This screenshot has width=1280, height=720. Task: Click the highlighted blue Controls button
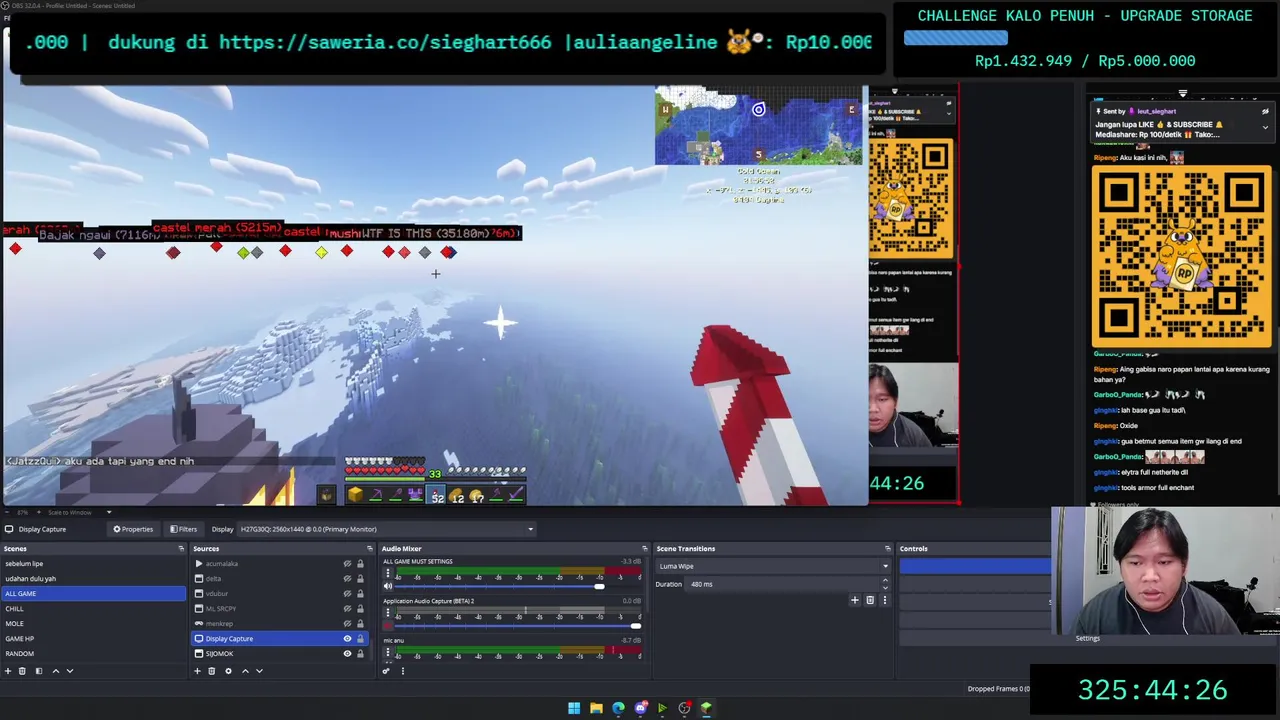click(975, 566)
